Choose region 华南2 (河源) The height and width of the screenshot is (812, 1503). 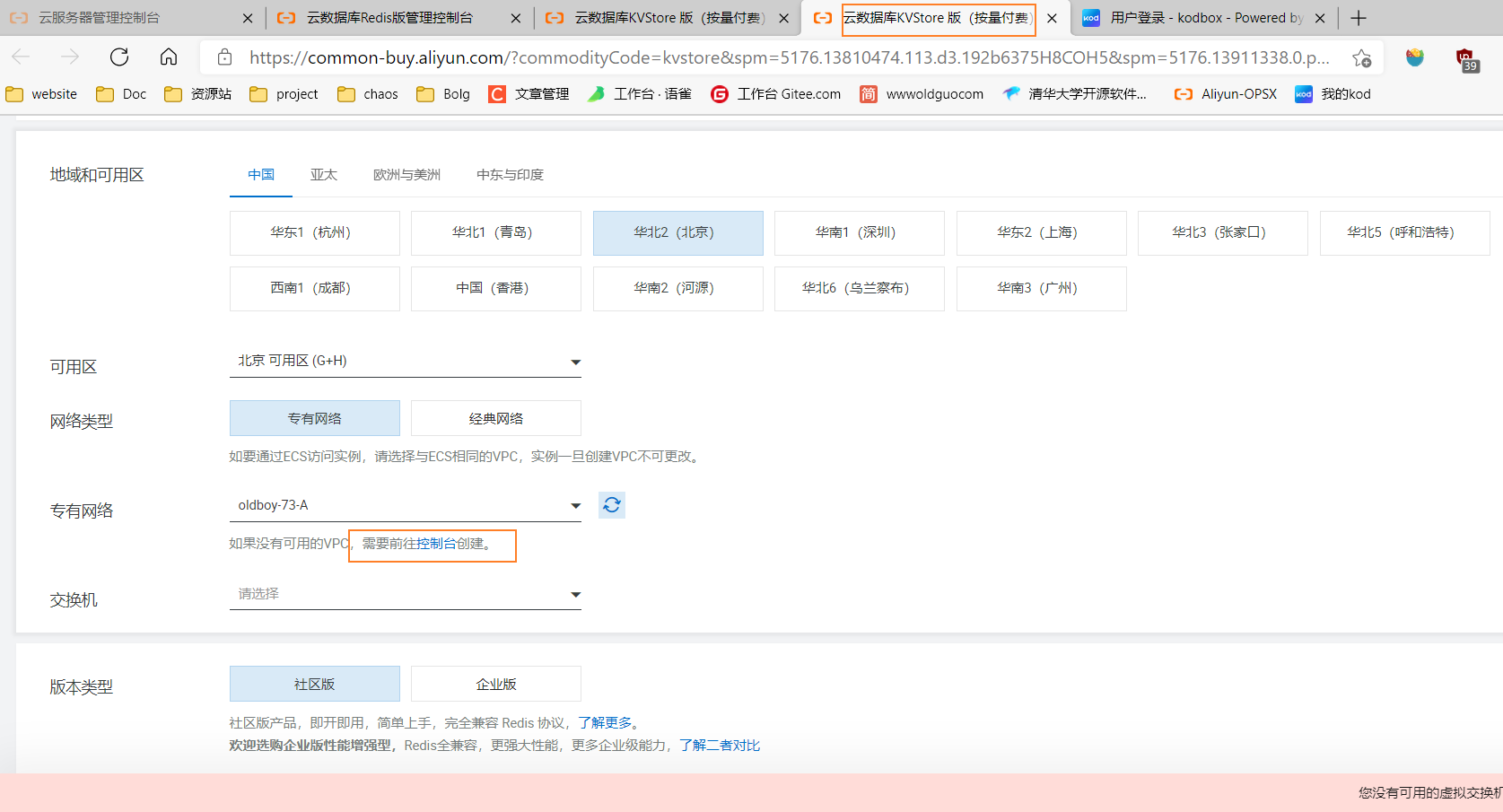click(678, 289)
